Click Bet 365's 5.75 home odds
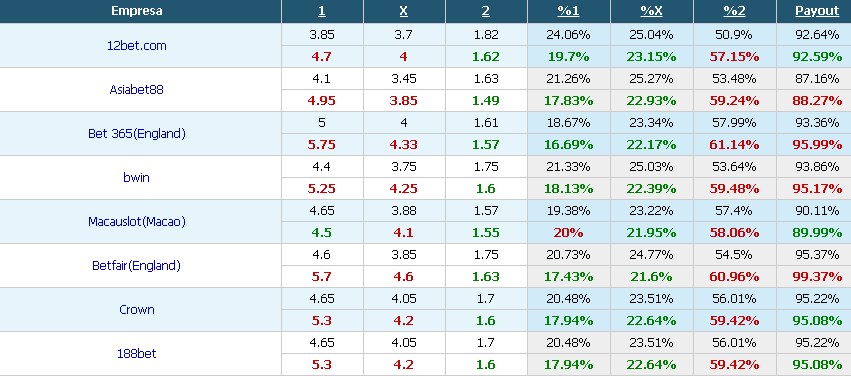This screenshot has height=376, width=851. 322,145
